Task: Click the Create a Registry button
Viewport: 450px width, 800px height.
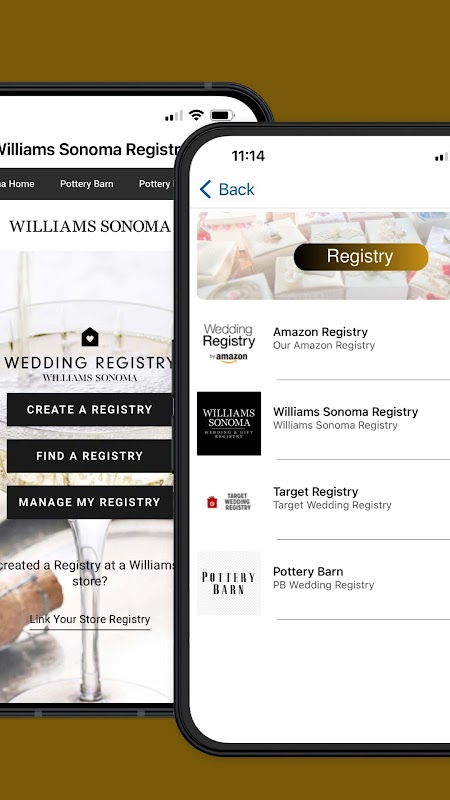Action: (x=89, y=410)
